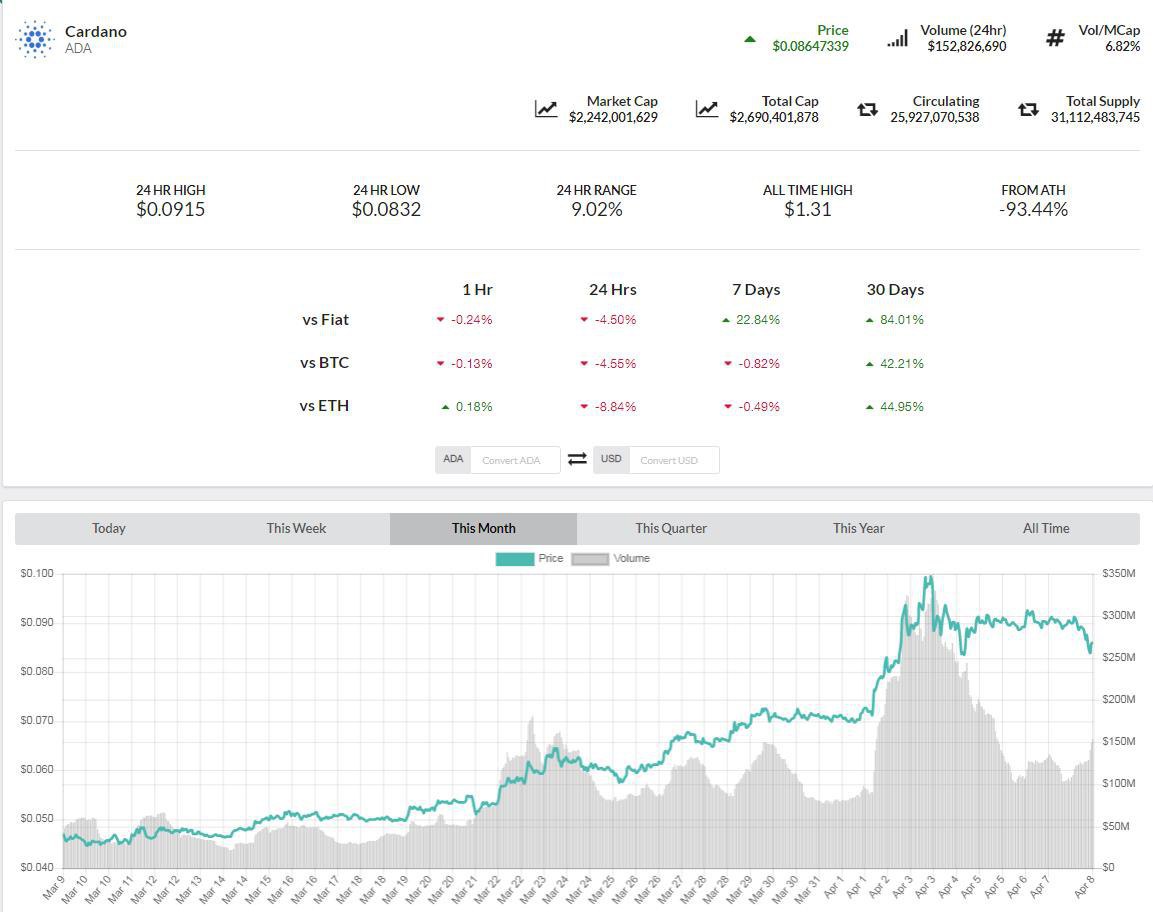The width and height of the screenshot is (1153, 912).
Task: Click the vs BTC 1-hour value -0.13%
Action: [471, 363]
